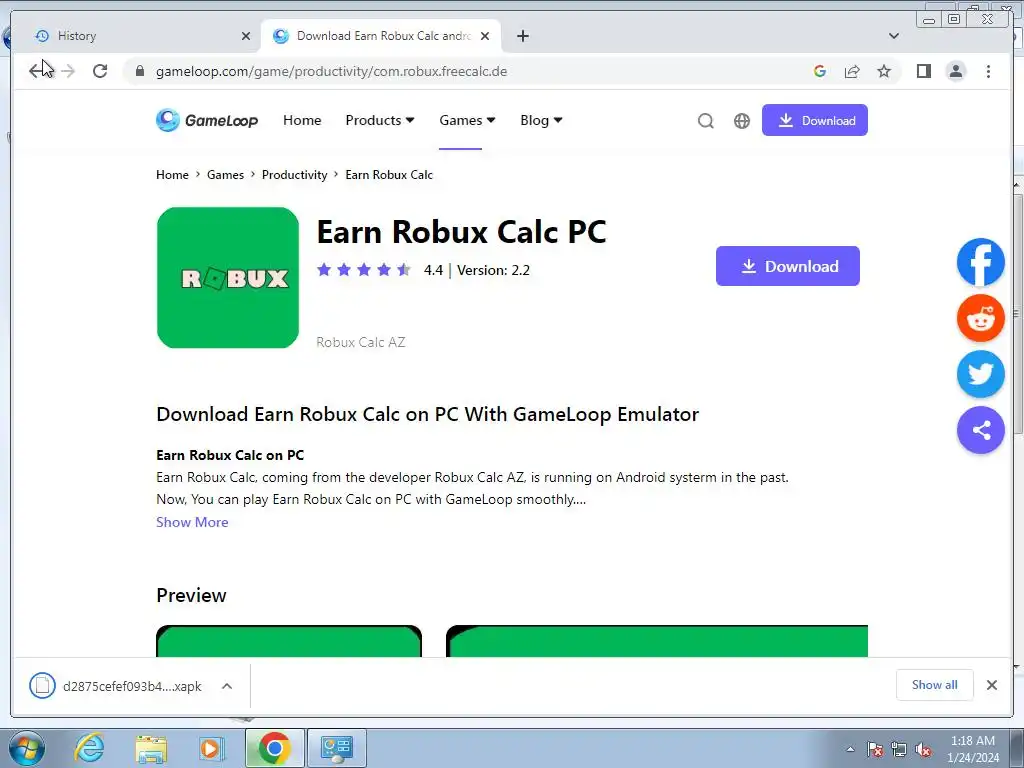Click the first preview screenshot
The image size is (1024, 768).
[x=289, y=641]
